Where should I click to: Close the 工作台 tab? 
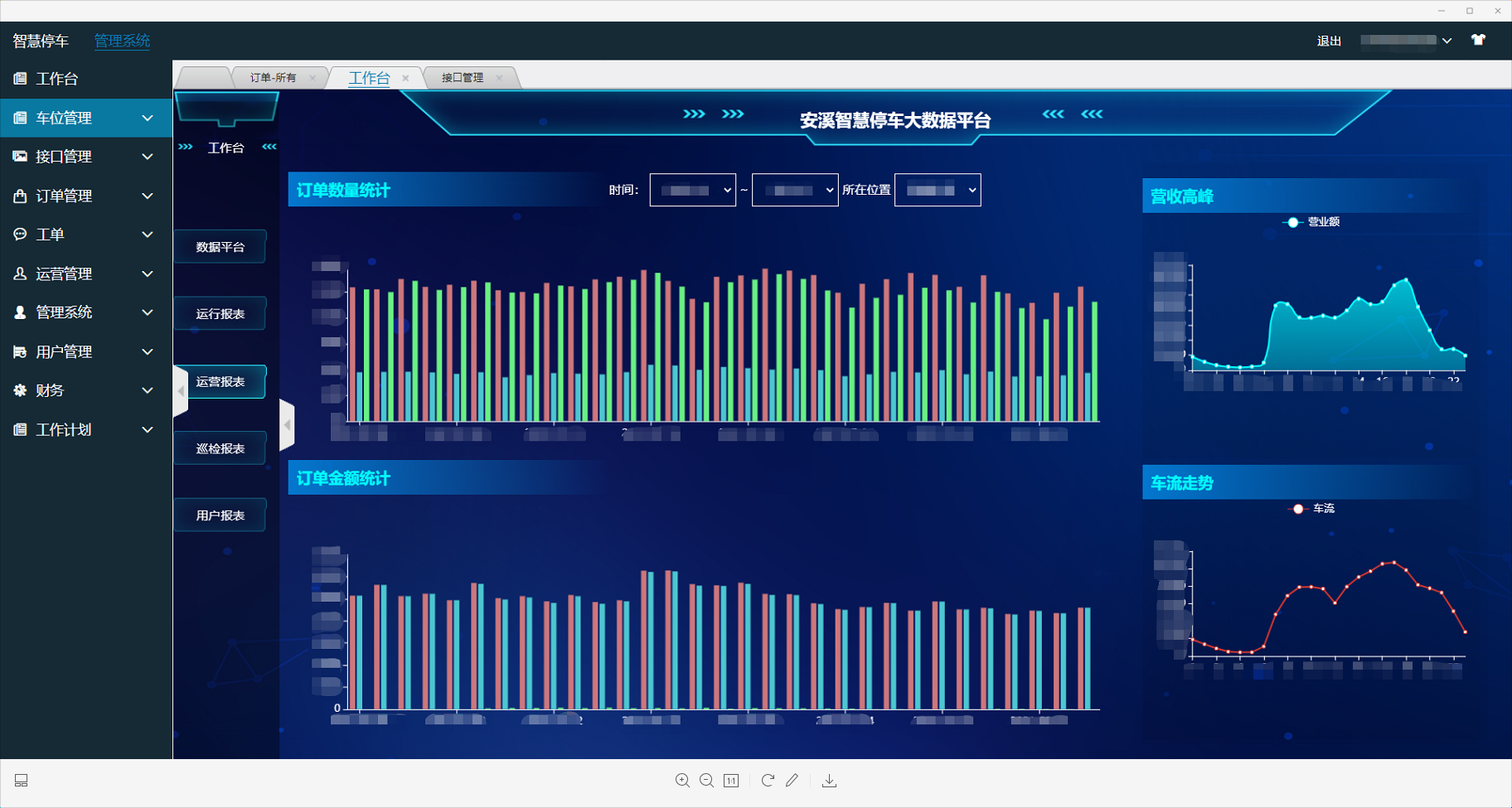click(x=405, y=78)
